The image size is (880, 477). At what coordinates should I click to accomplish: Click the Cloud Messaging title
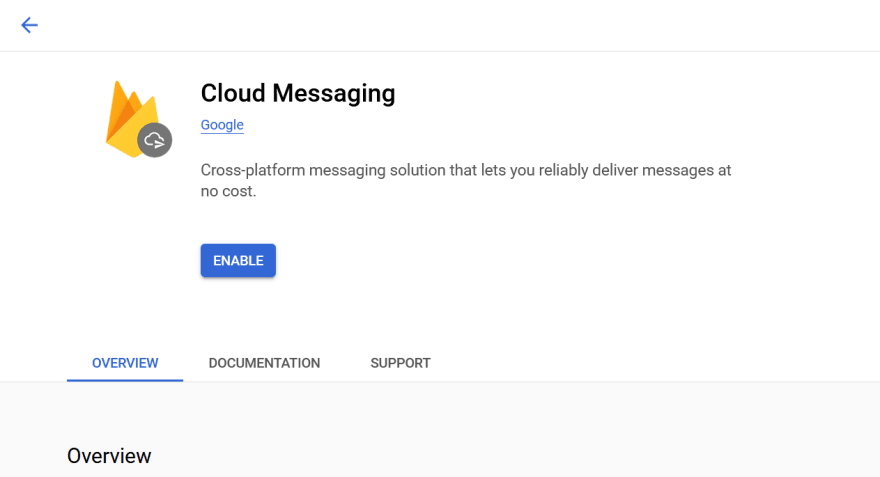click(x=298, y=93)
